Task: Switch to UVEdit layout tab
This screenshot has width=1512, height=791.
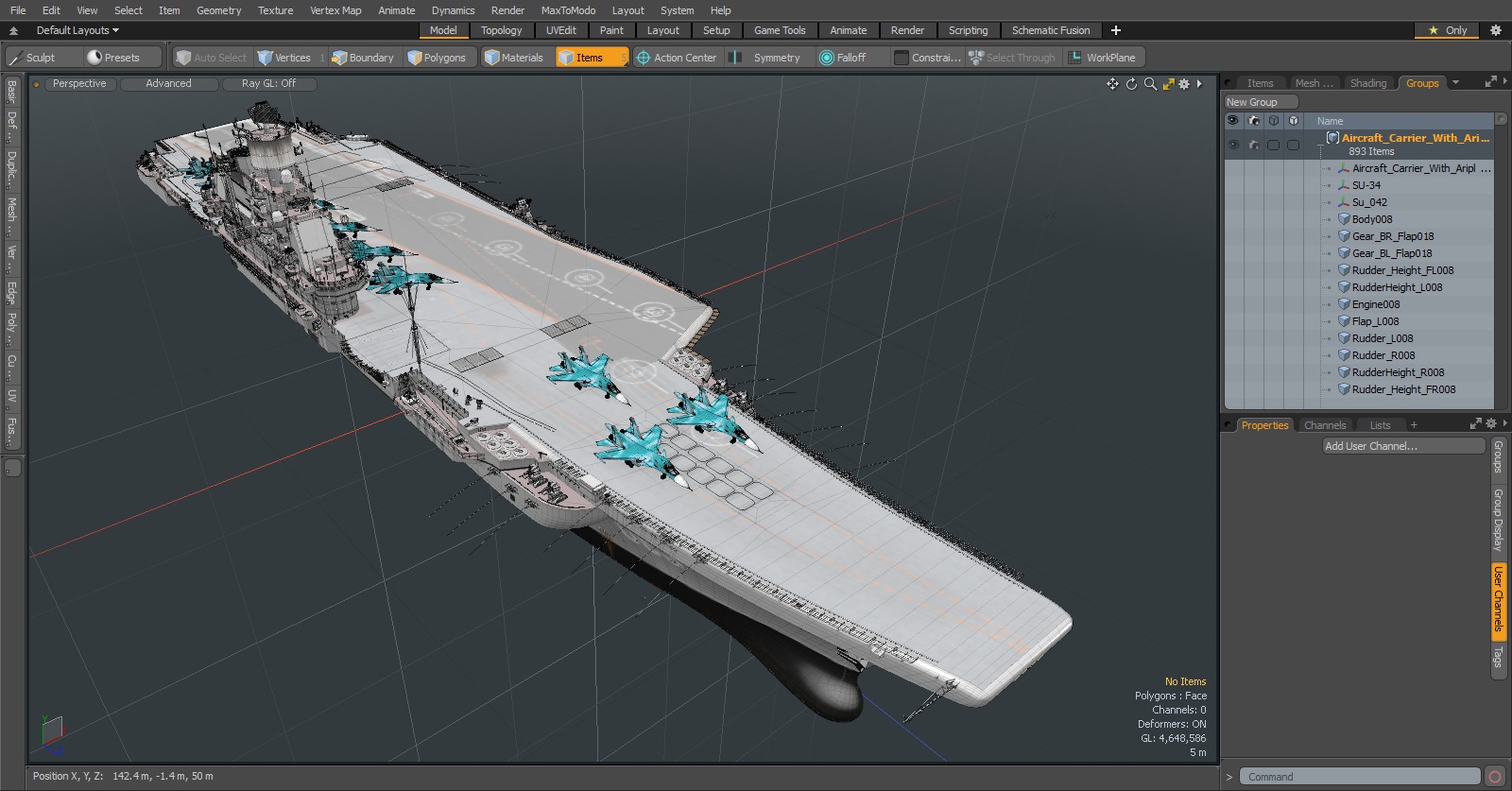Action: 560,30
